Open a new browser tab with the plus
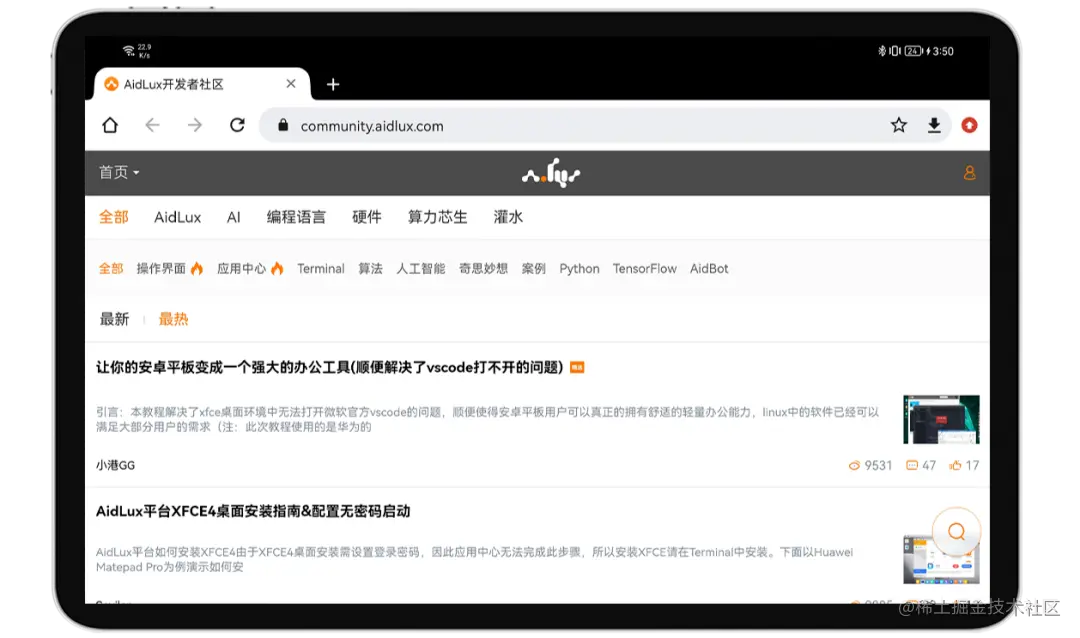This screenshot has width=1080, height=638. (333, 85)
